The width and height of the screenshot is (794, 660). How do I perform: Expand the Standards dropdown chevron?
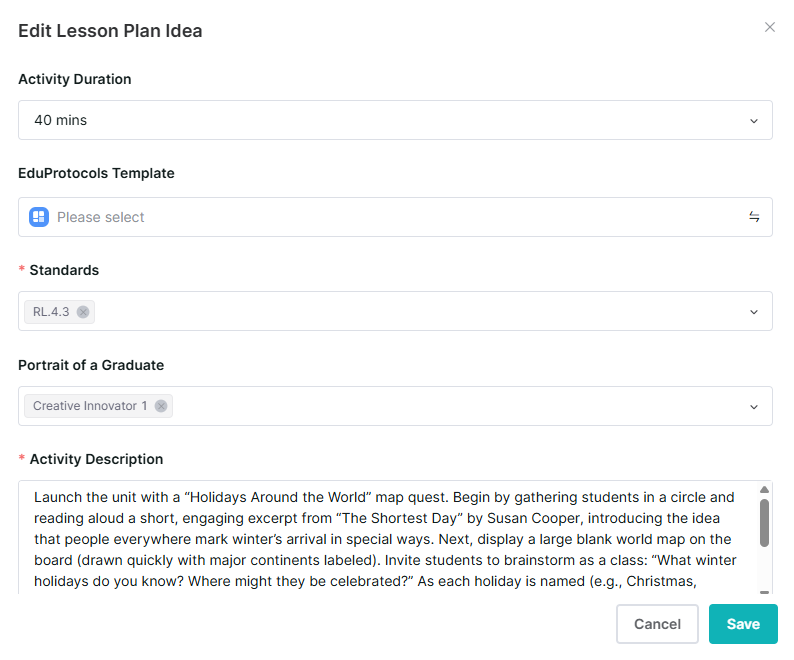pos(754,312)
